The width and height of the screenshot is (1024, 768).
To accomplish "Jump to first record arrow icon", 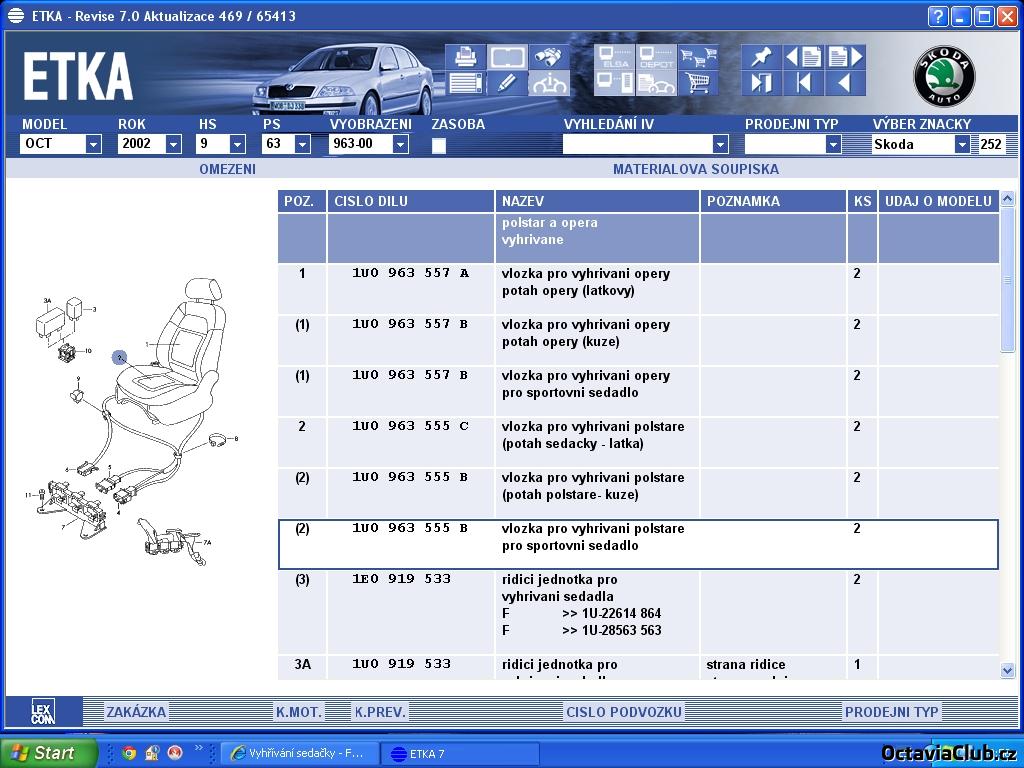I will pyautogui.click(x=803, y=83).
